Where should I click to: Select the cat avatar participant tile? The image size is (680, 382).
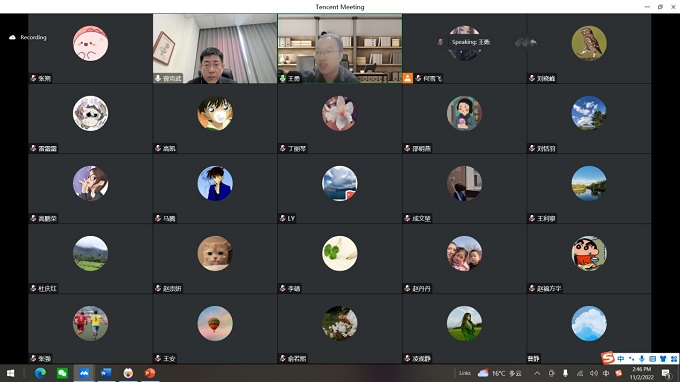215,258
